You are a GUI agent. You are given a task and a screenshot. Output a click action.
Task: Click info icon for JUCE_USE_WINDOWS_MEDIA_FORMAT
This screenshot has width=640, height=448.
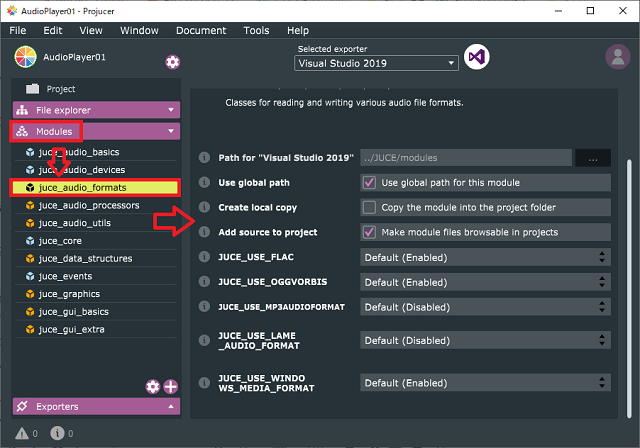(204, 383)
